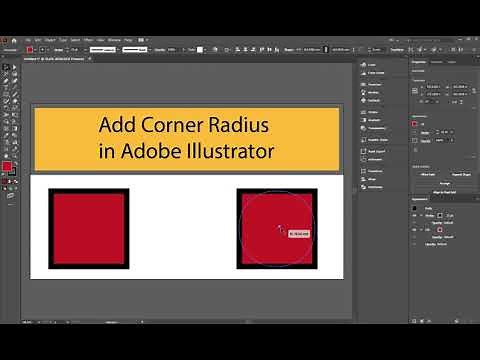Click the Expand Shape quick action button
The width and height of the screenshot is (480, 360).
(x=461, y=174)
